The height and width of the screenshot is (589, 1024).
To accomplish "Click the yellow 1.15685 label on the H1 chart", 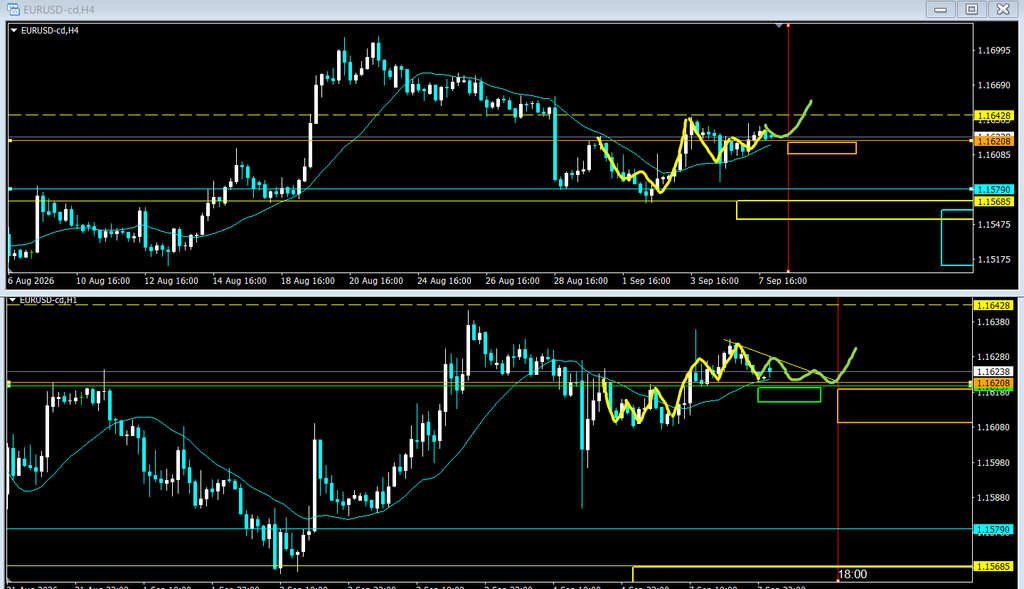I will tap(993, 567).
